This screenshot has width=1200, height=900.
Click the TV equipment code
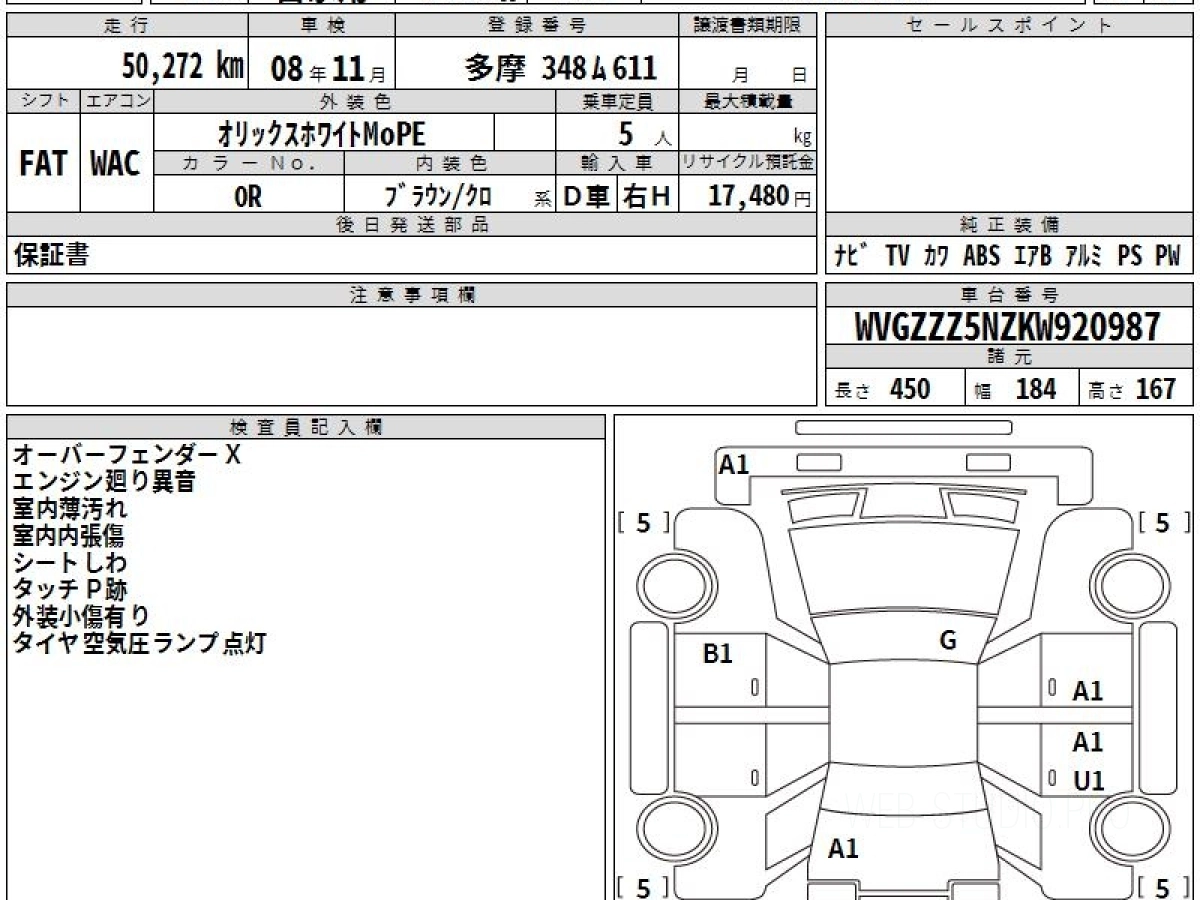tap(897, 256)
